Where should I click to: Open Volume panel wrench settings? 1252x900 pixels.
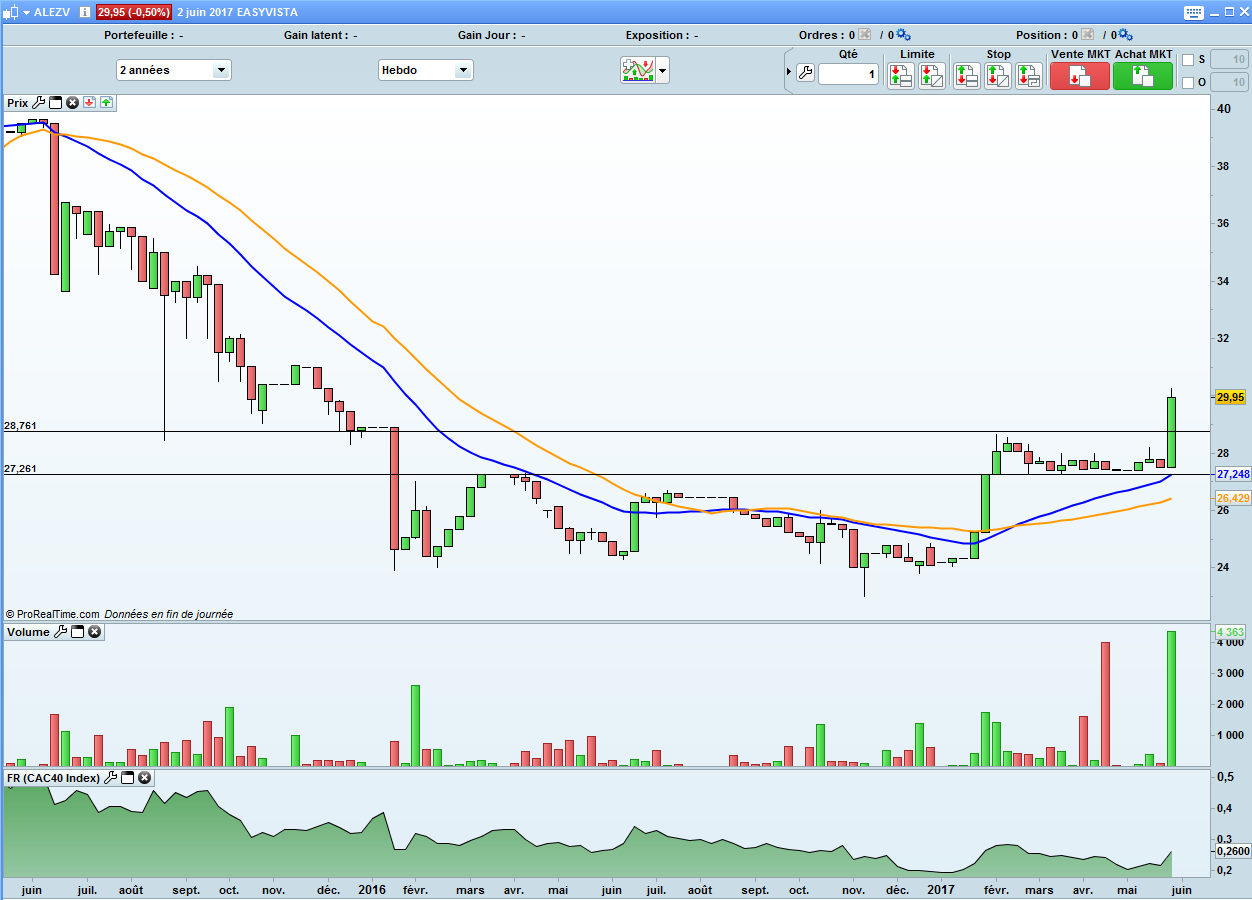coord(60,631)
